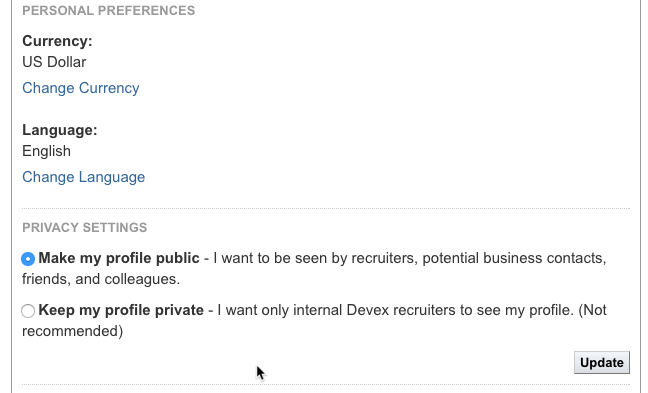Screen dimensions: 648x393
Task: Click the 'recommended)' text under the private option
Action: pos(73,331)
